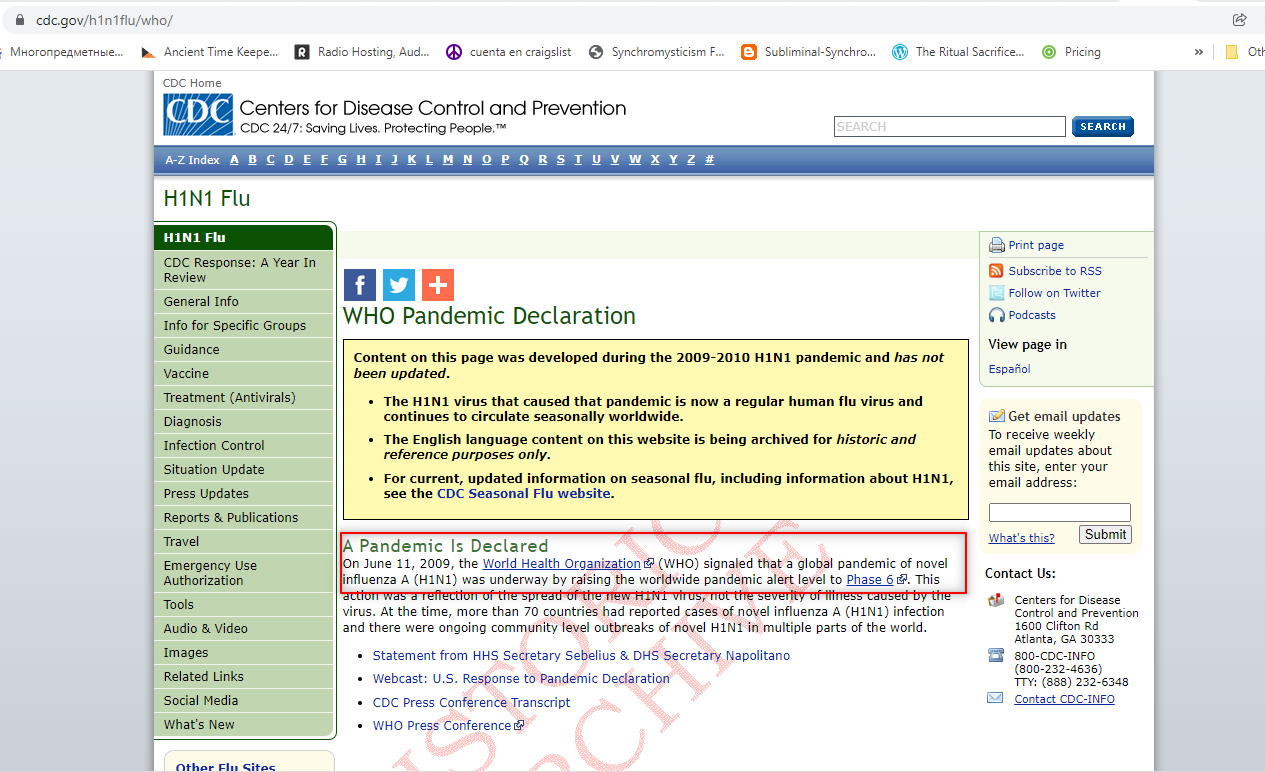The height and width of the screenshot is (772, 1265).
Task: Open the A-Z Index link
Action: 192,160
